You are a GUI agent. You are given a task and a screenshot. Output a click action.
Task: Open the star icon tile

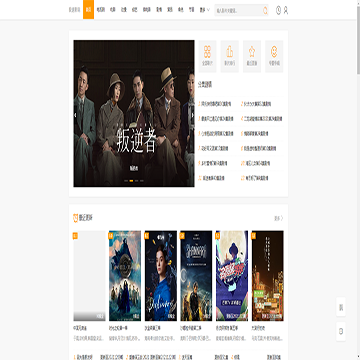pyautogui.click(x=252, y=56)
